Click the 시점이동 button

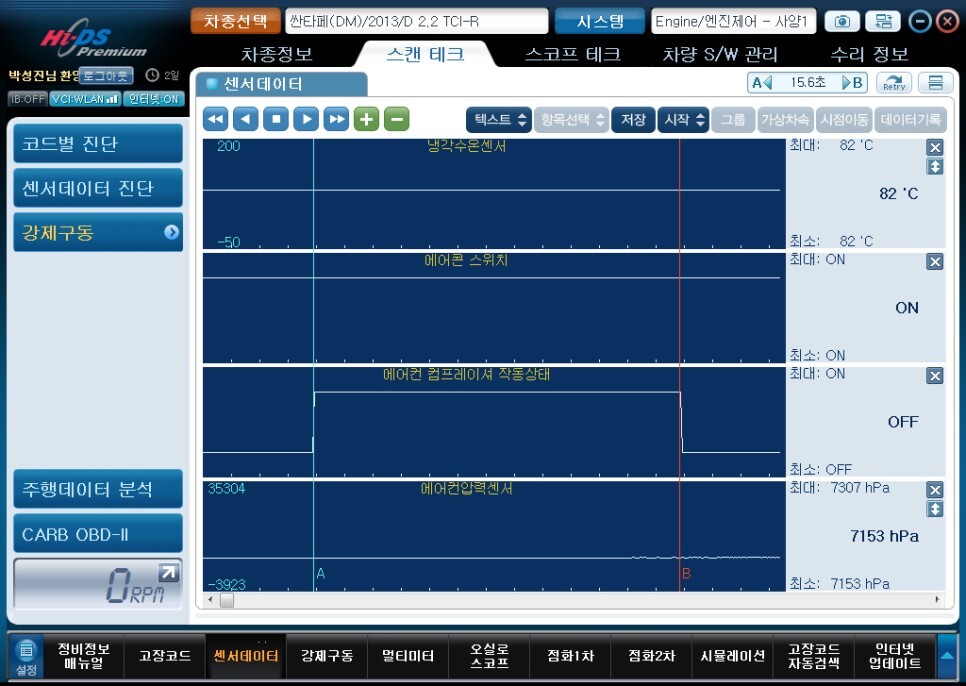pos(844,119)
